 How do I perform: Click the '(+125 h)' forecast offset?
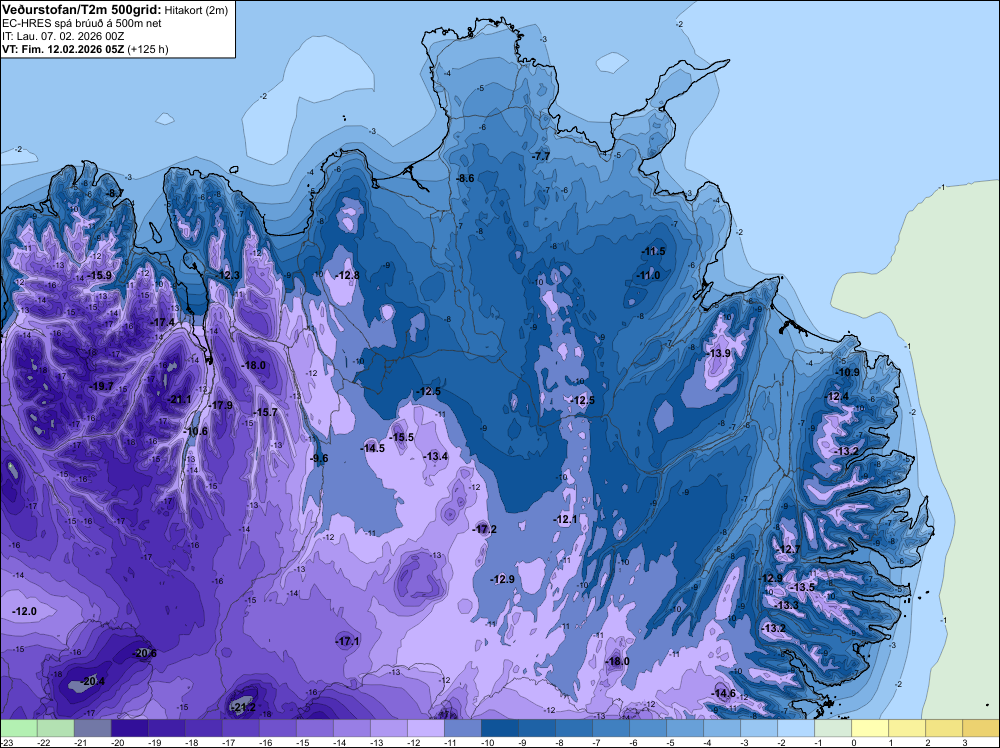[148, 49]
